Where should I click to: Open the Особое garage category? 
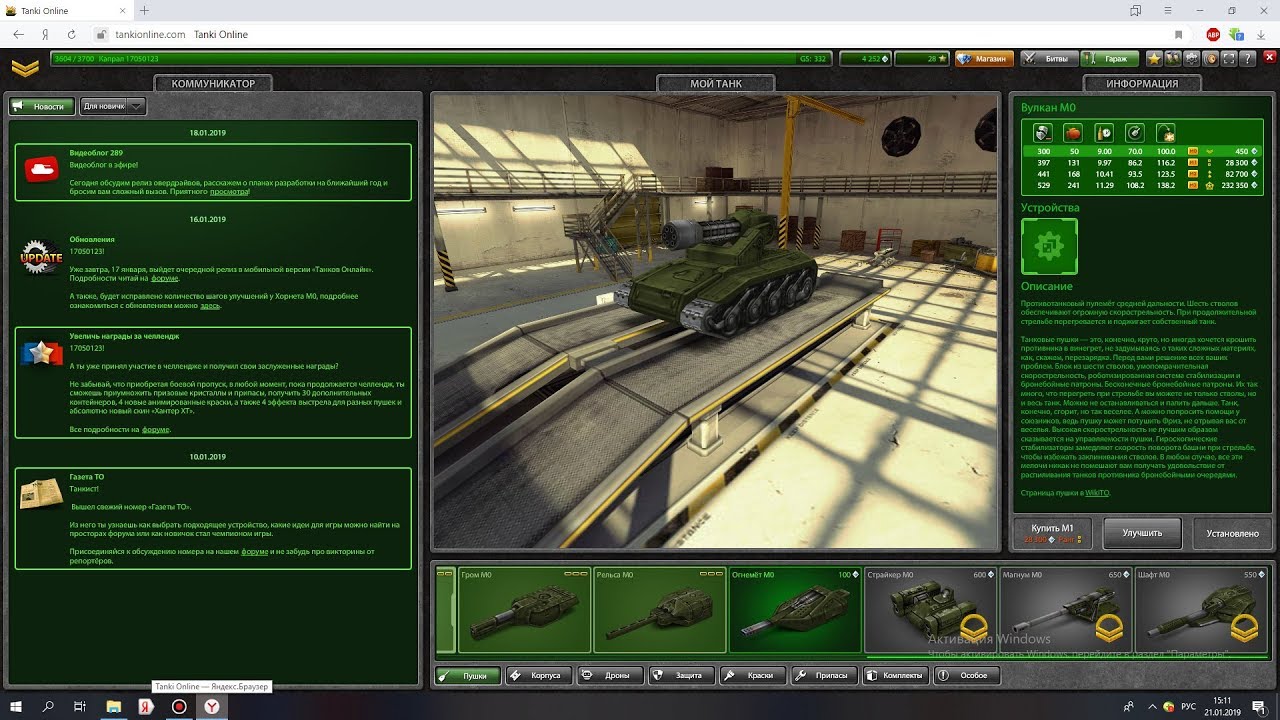pos(967,675)
